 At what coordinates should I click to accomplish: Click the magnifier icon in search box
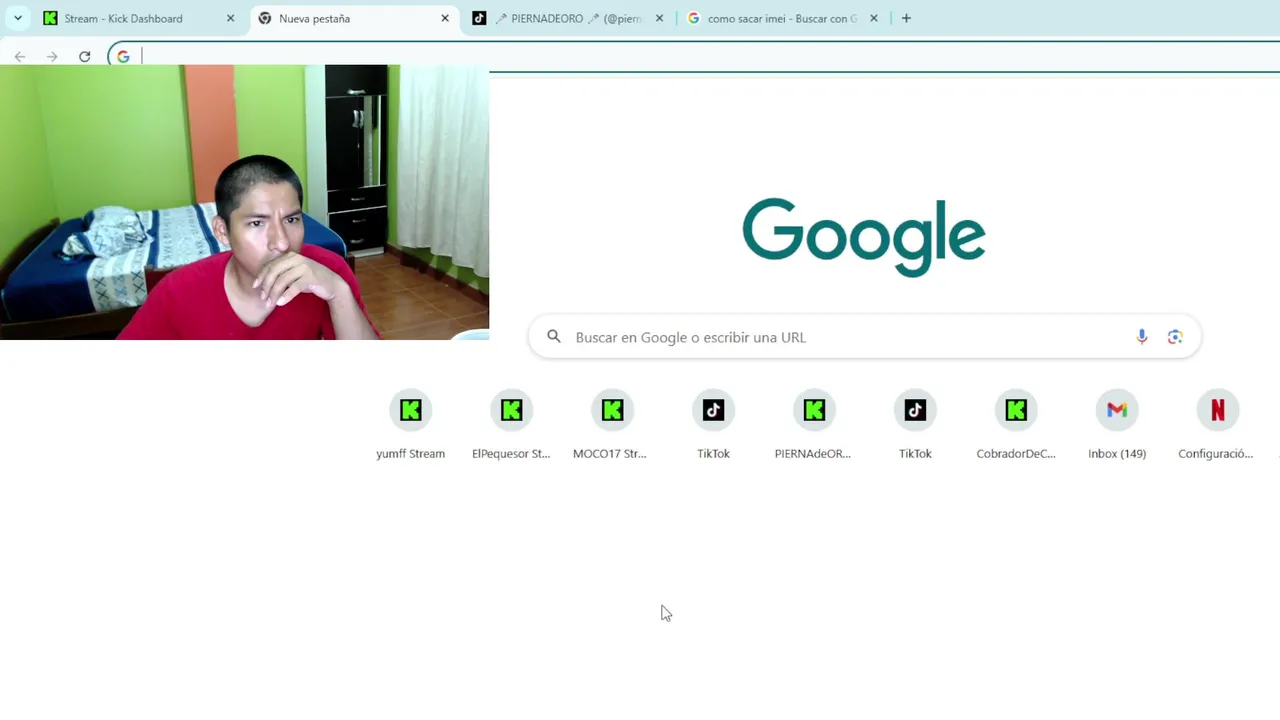554,337
